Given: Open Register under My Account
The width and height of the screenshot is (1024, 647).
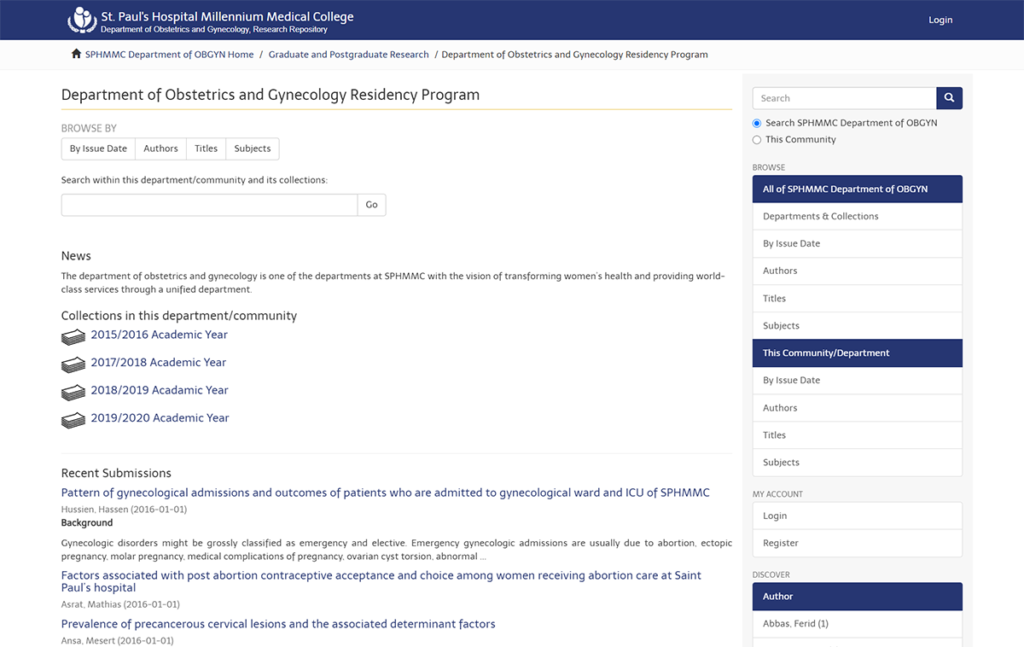Looking at the screenshot, I should 857,543.
